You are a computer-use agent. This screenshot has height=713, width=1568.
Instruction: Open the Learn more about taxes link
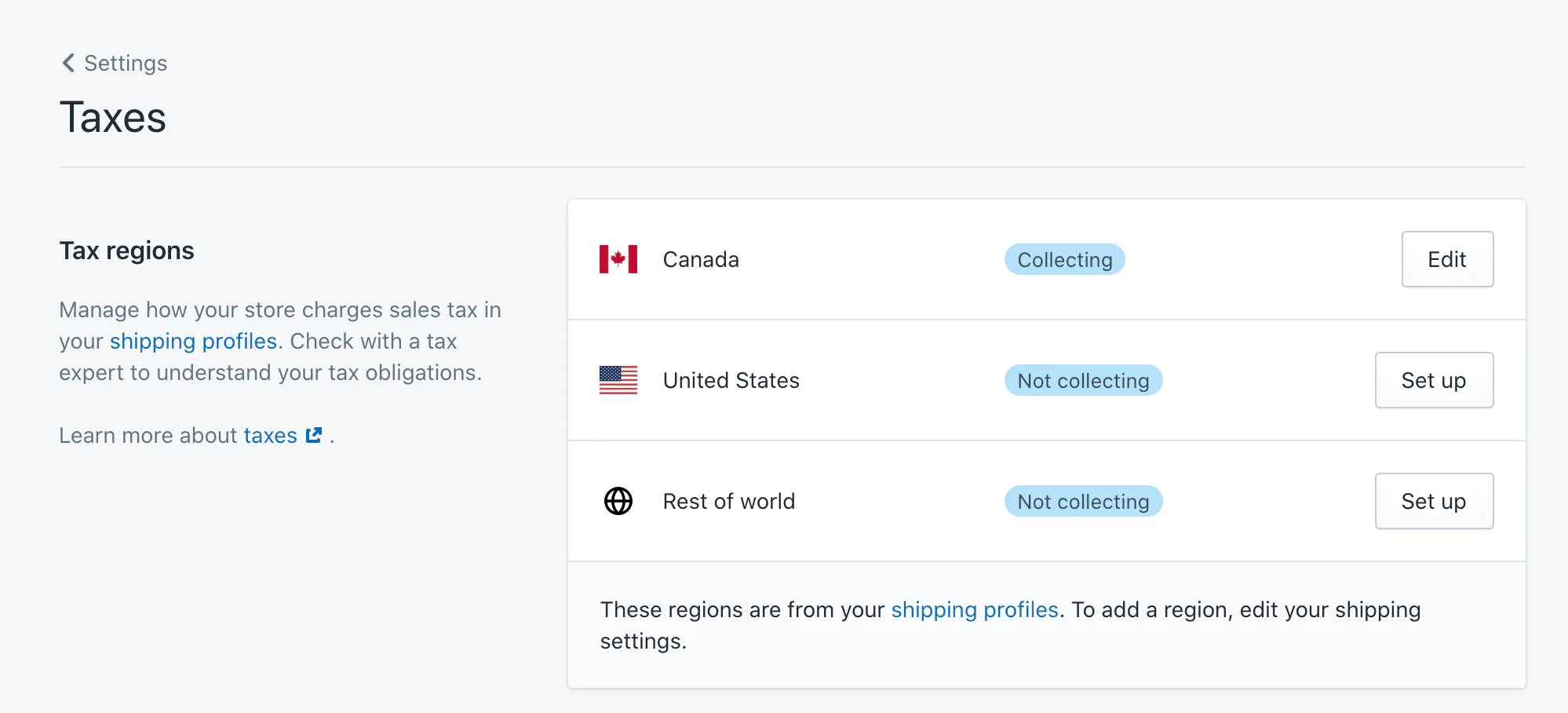pos(270,435)
